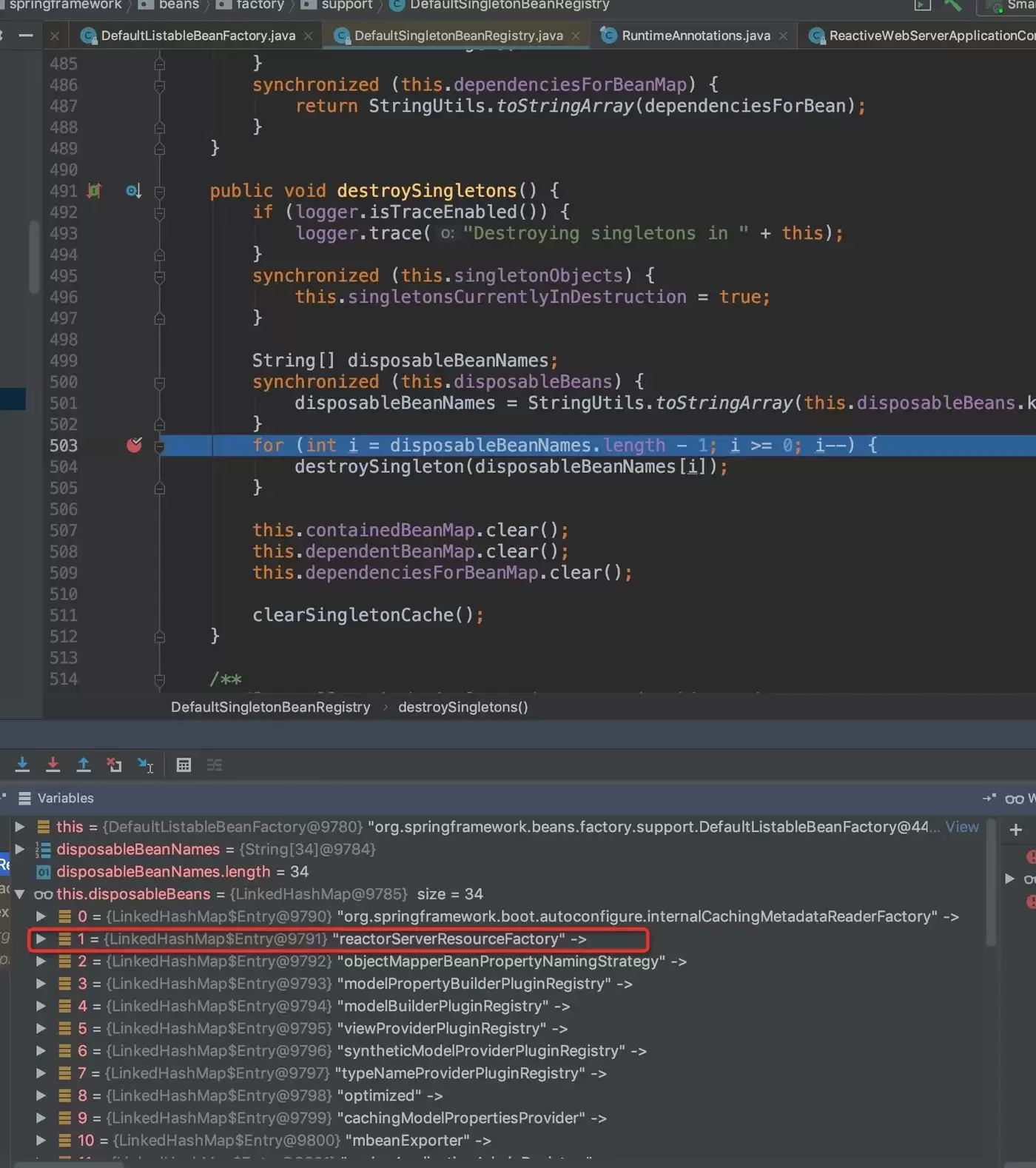
Task: Add a new watch with plus icon
Action: [1016, 830]
